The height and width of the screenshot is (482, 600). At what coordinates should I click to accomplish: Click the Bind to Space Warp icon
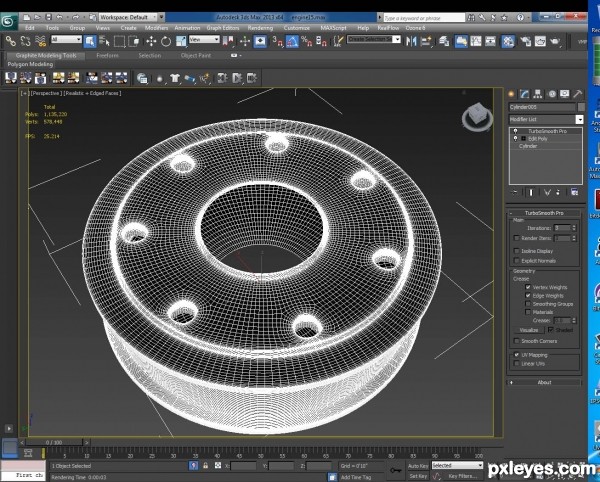[41, 41]
